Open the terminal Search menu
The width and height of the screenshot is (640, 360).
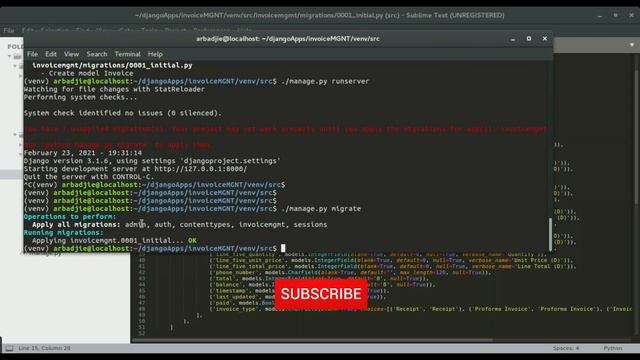(97, 54)
